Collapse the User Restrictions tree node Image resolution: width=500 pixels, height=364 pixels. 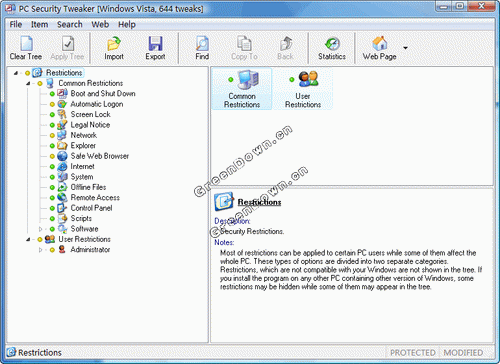click(28, 239)
